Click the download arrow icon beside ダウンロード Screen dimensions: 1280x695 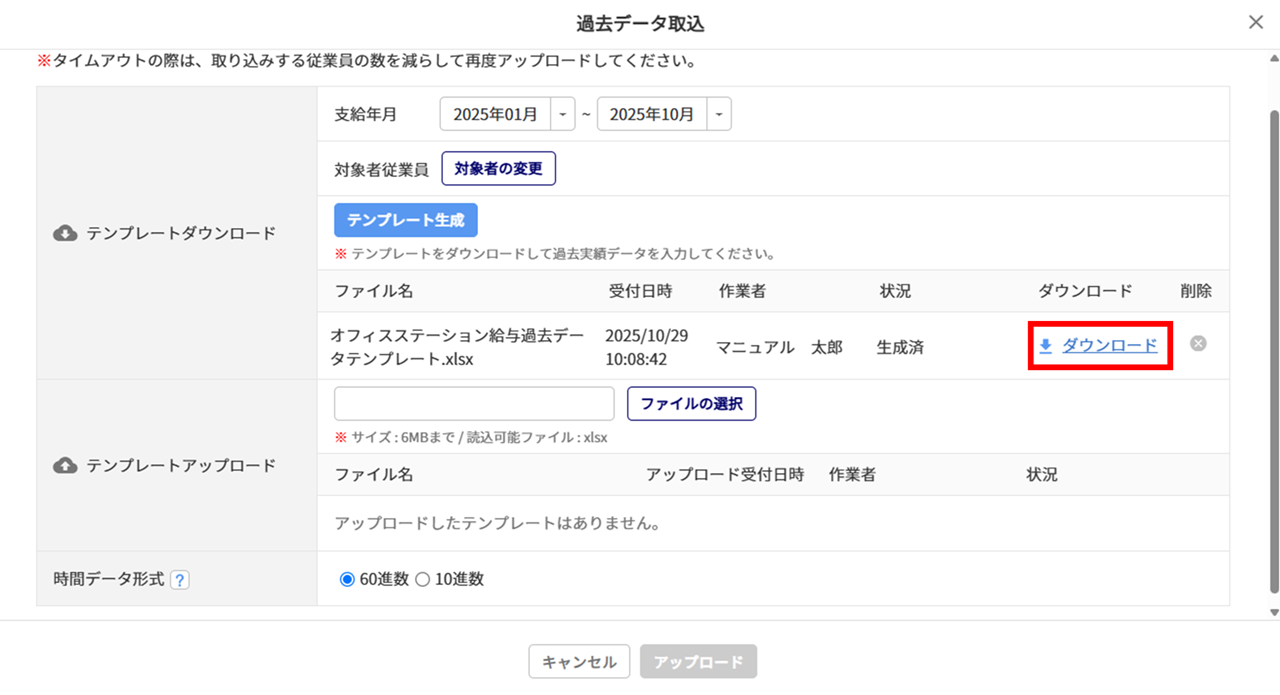point(1046,346)
